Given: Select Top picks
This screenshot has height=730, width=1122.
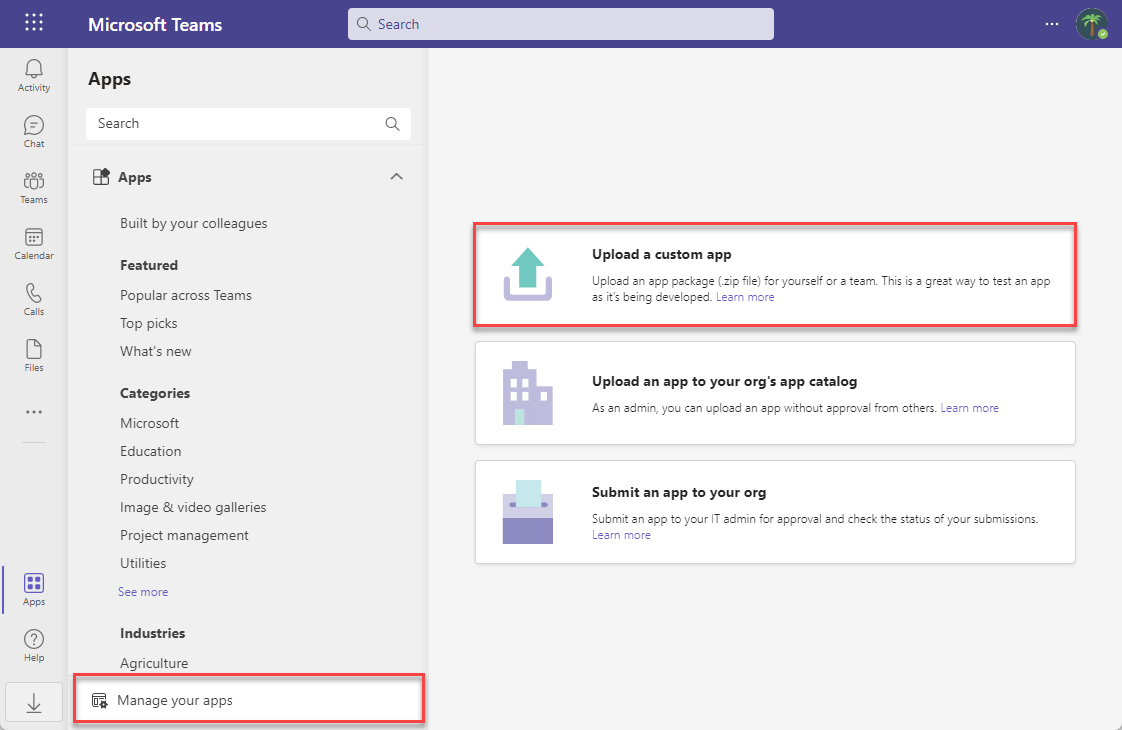Looking at the screenshot, I should point(148,323).
